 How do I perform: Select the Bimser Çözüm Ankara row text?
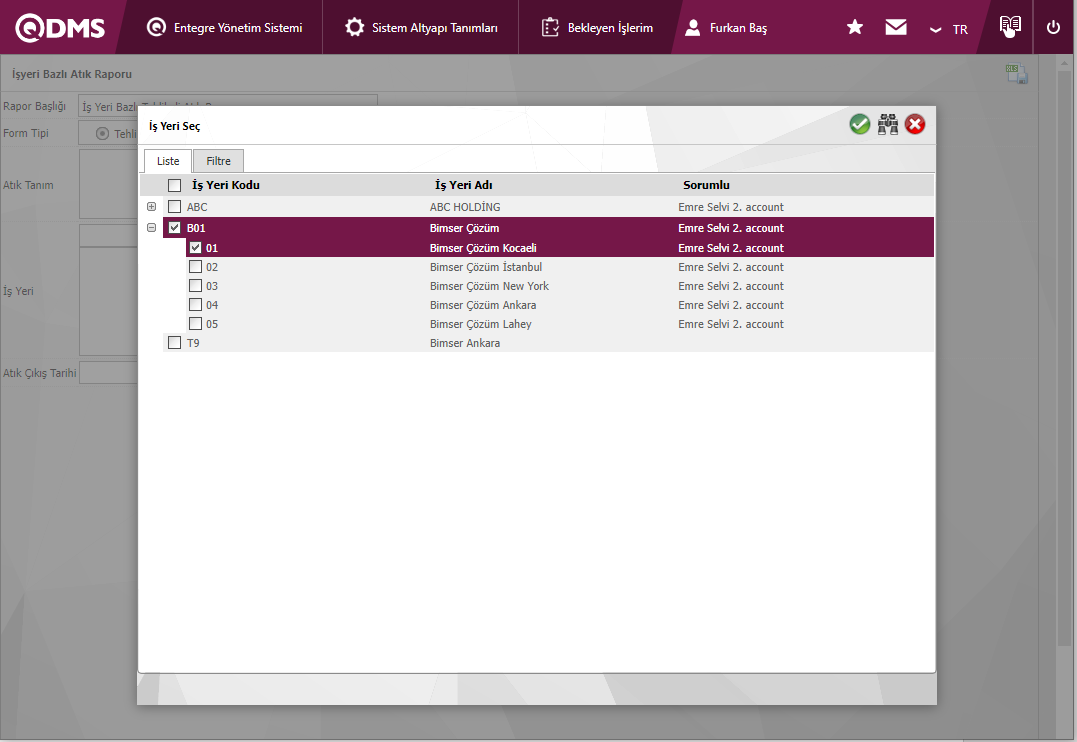[x=483, y=304]
